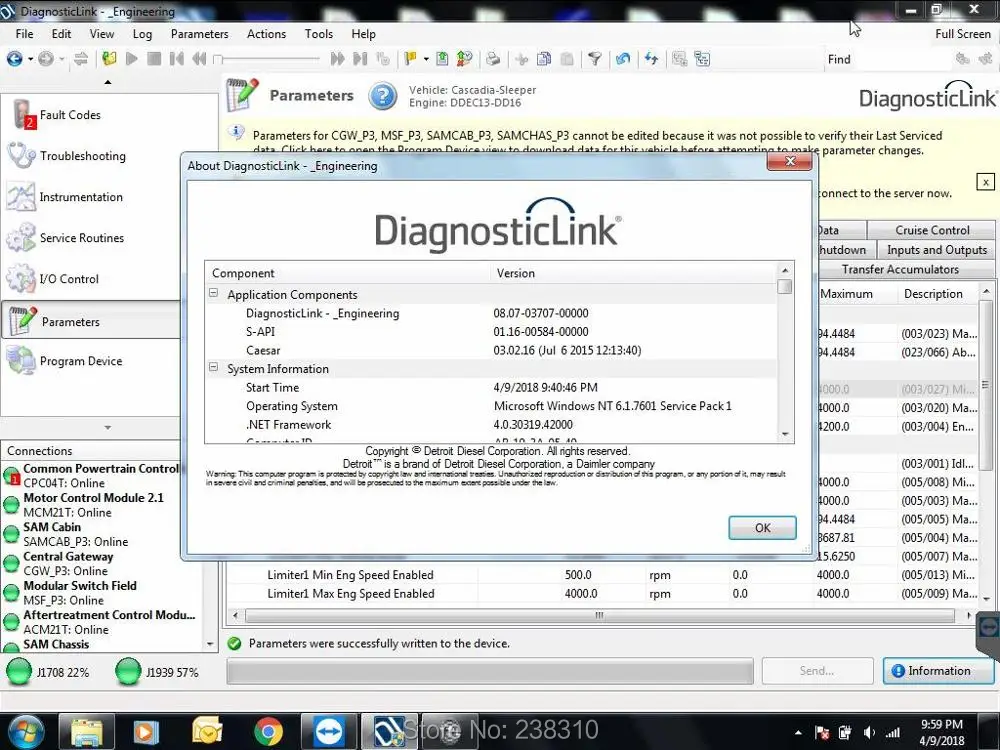Select the Cruise Control tab
The image size is (1000, 750).
[932, 230]
